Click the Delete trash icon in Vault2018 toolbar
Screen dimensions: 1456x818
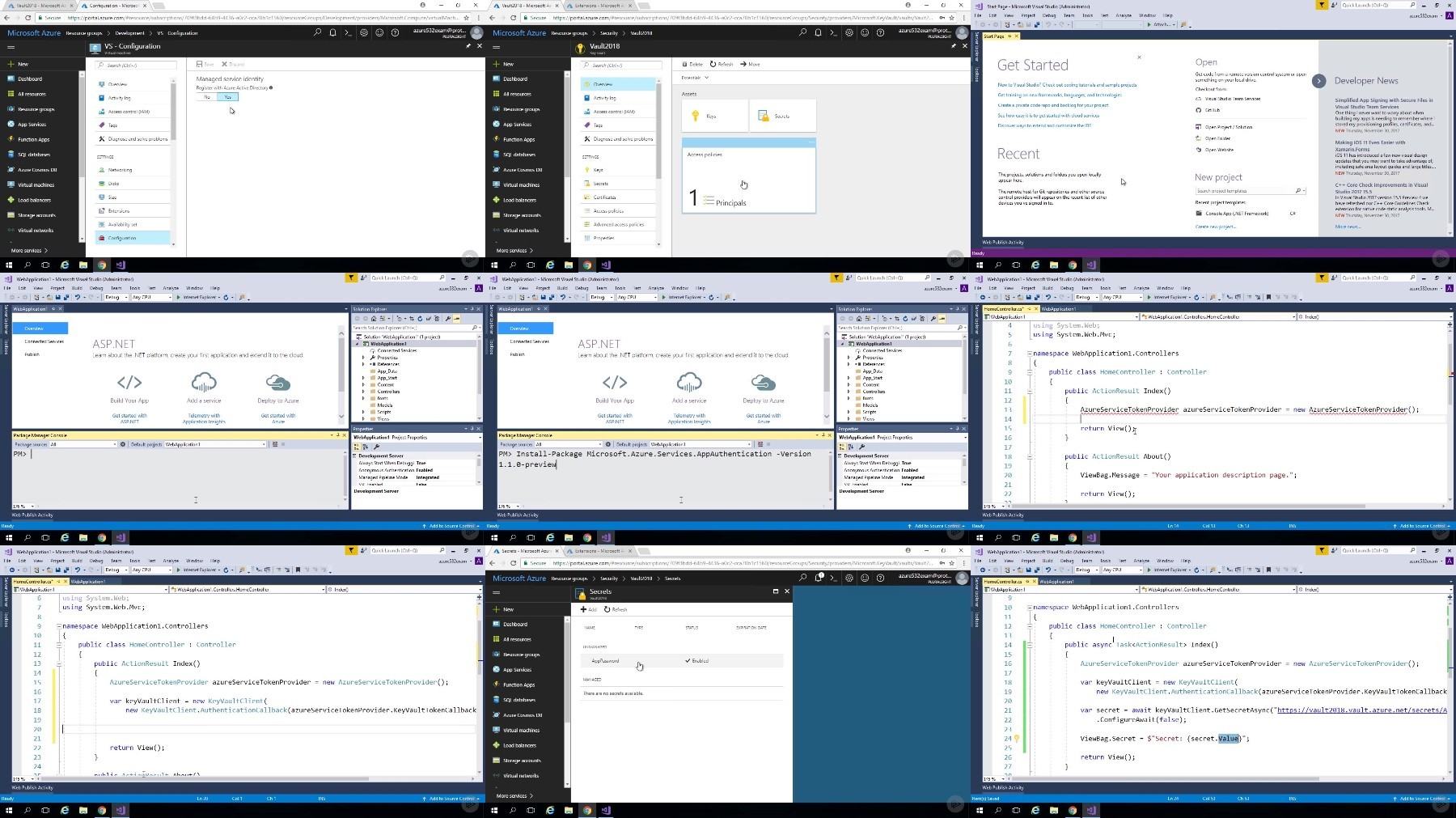click(x=684, y=64)
